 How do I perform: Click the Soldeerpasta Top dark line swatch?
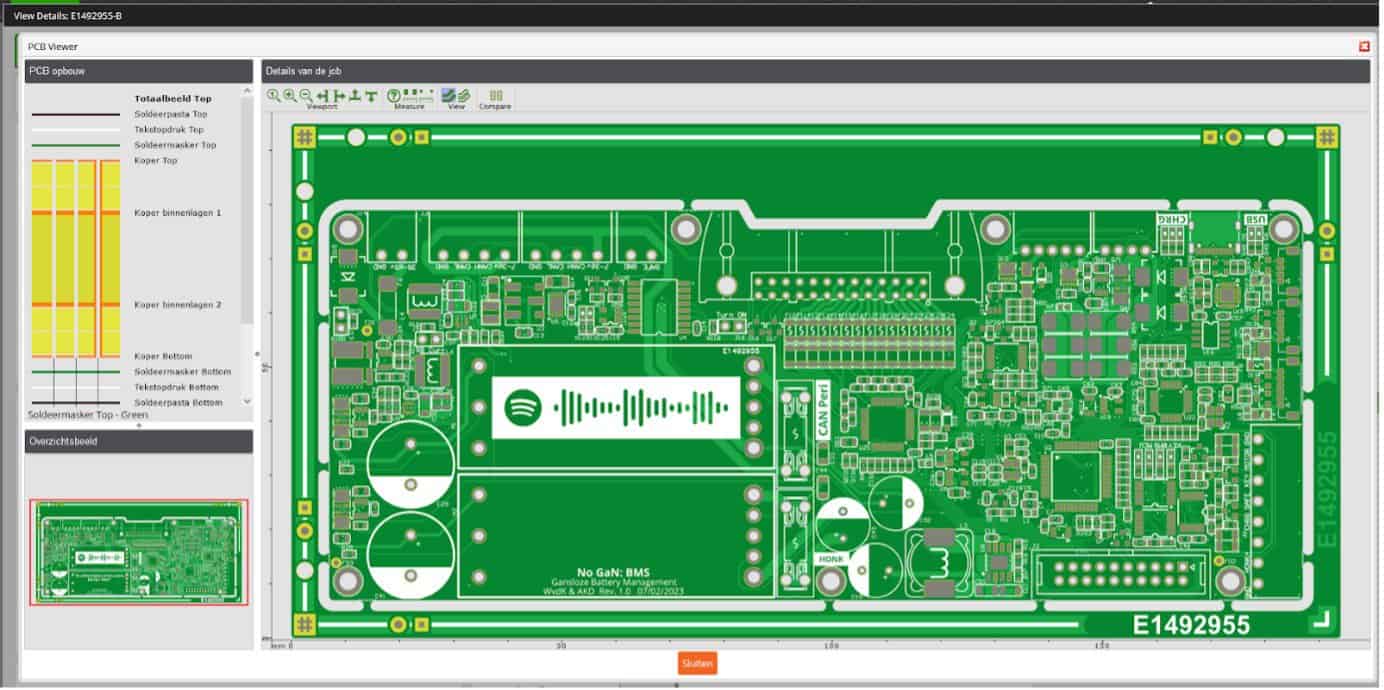(77, 114)
